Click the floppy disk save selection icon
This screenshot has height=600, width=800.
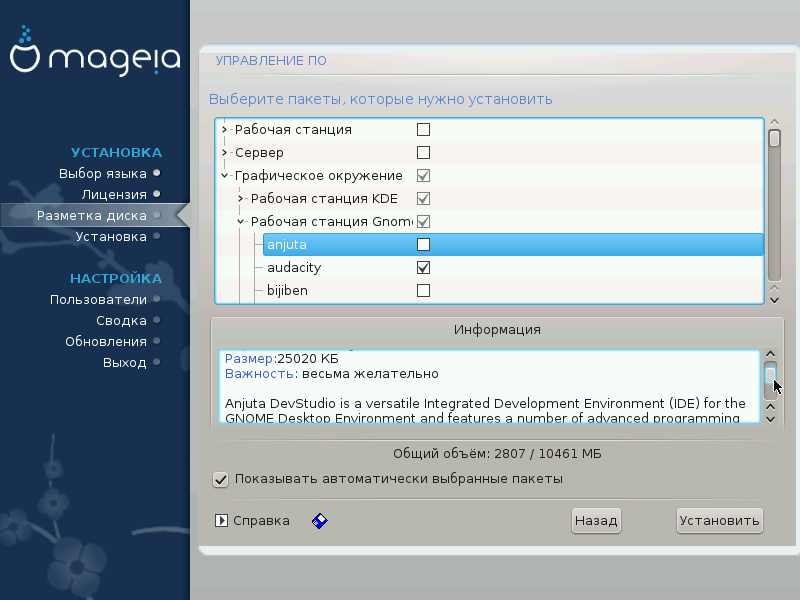click(319, 521)
